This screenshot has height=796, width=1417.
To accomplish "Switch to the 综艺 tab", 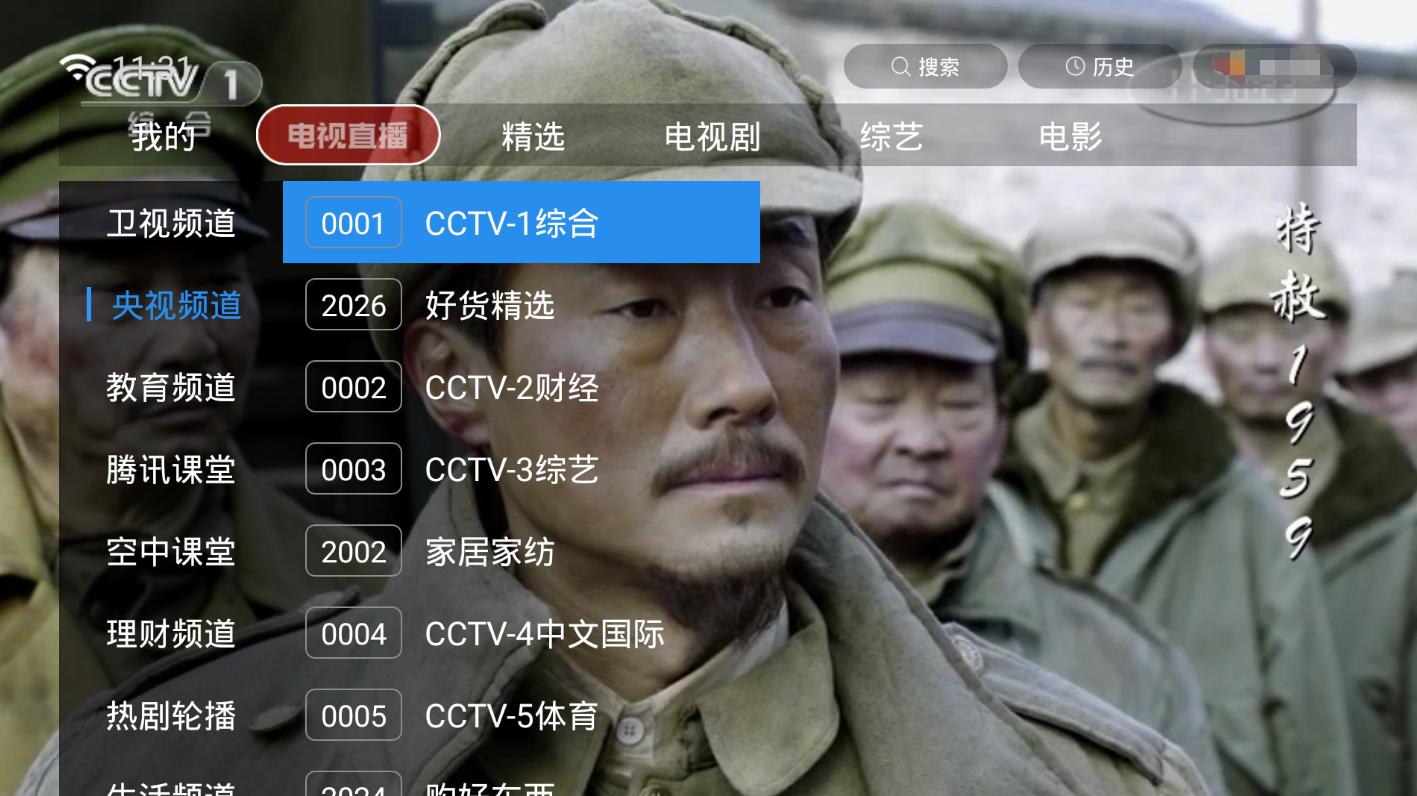I will 891,136.
